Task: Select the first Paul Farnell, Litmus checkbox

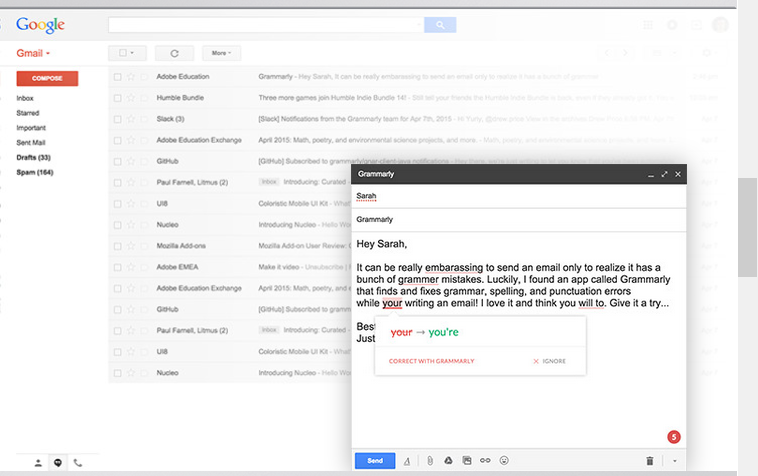Action: tap(117, 183)
